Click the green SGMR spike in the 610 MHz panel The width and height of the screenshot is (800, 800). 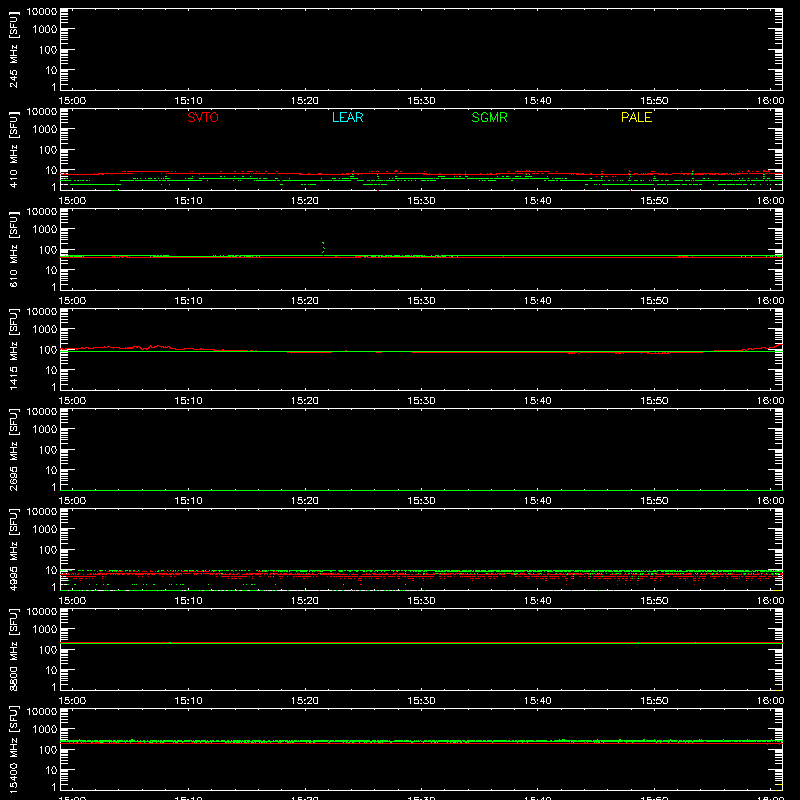(x=323, y=248)
